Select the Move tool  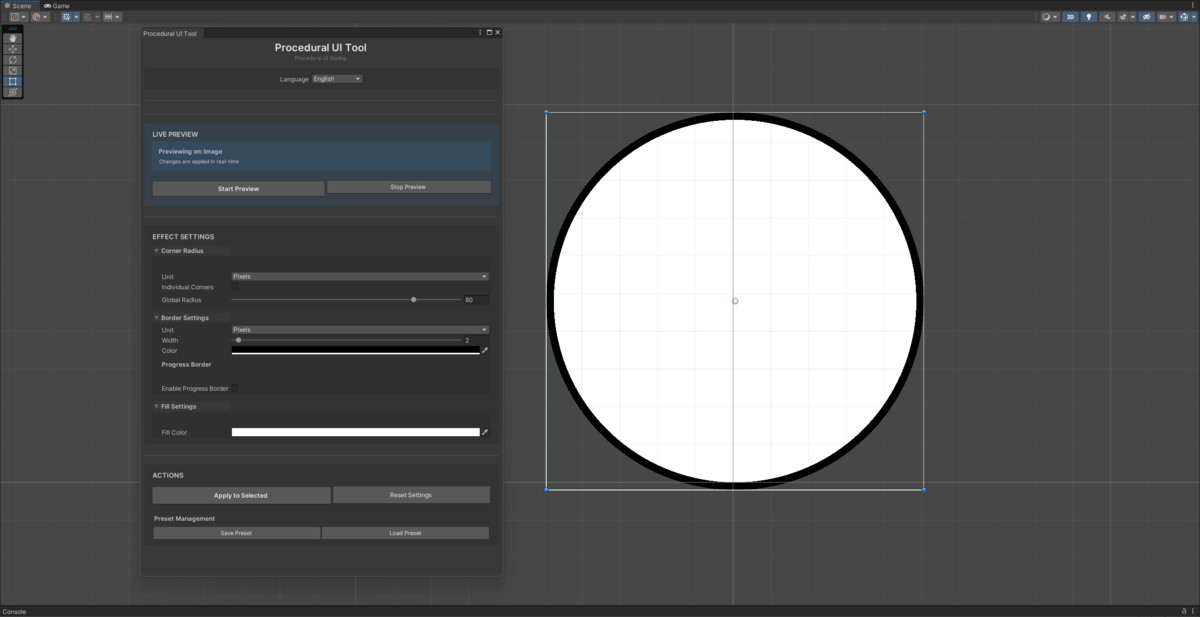[12, 49]
